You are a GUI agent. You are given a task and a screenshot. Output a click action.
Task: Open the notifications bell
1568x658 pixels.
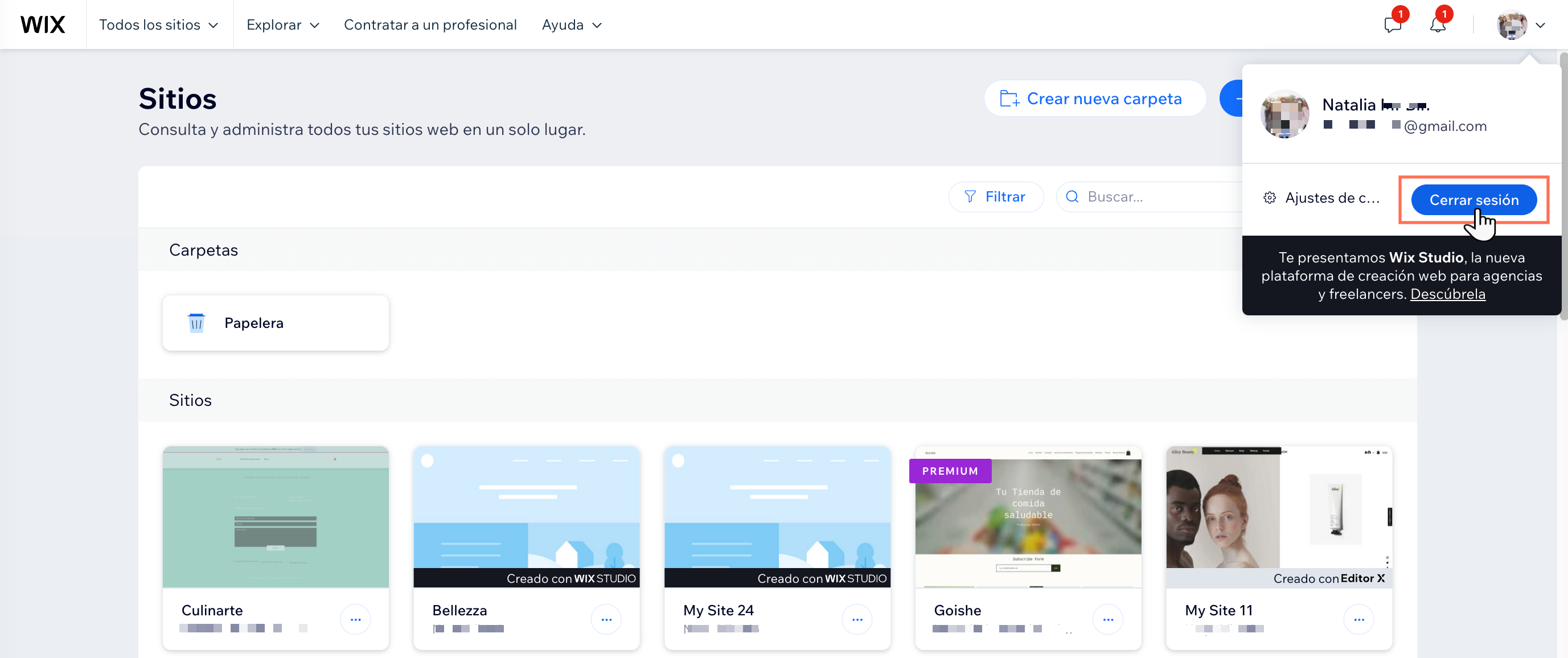1437,25
